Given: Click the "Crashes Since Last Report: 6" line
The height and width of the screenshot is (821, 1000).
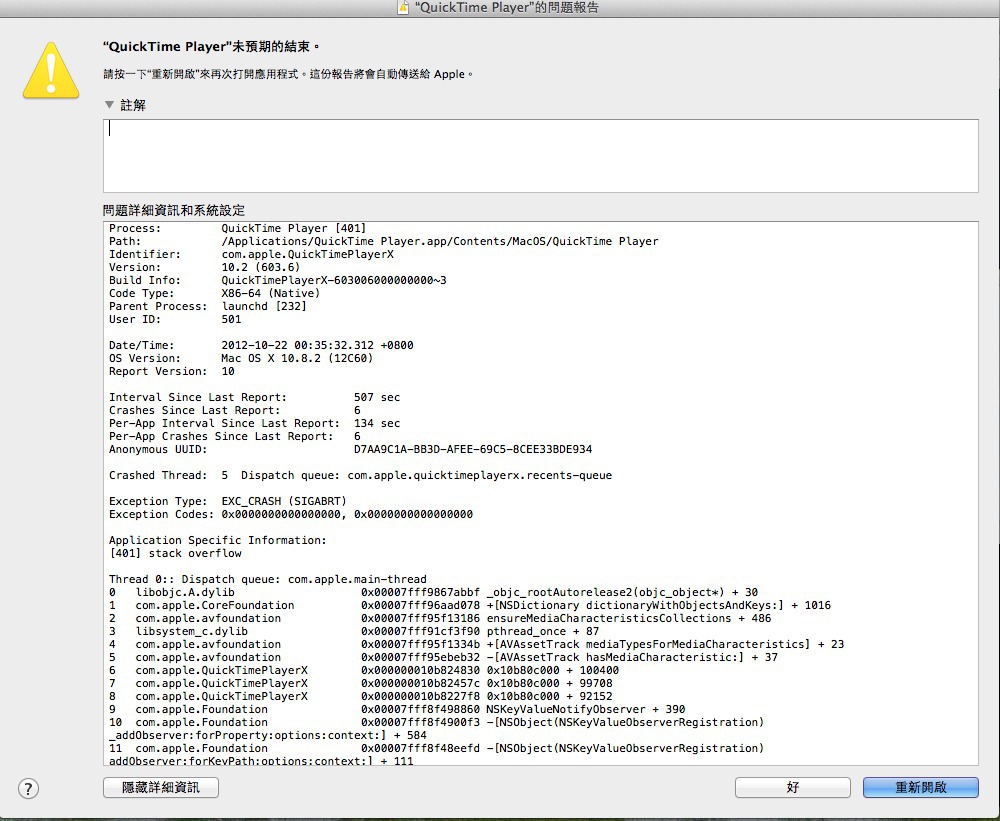Looking at the screenshot, I should click(235, 410).
